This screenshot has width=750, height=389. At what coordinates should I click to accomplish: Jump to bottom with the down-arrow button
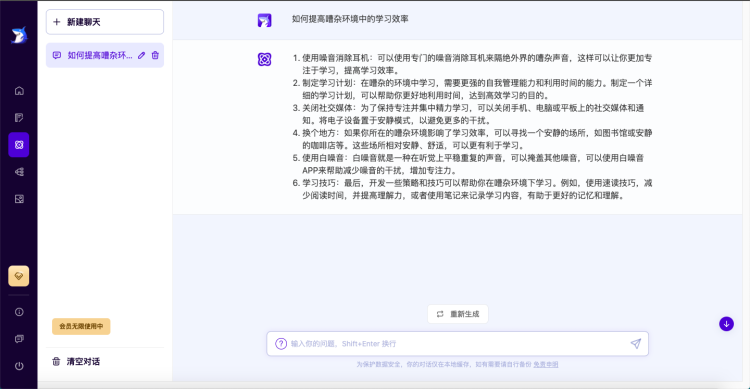point(726,324)
